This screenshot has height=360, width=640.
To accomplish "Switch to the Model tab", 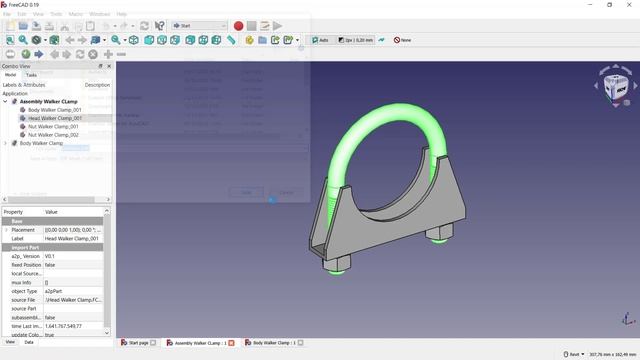I will pos(11,75).
